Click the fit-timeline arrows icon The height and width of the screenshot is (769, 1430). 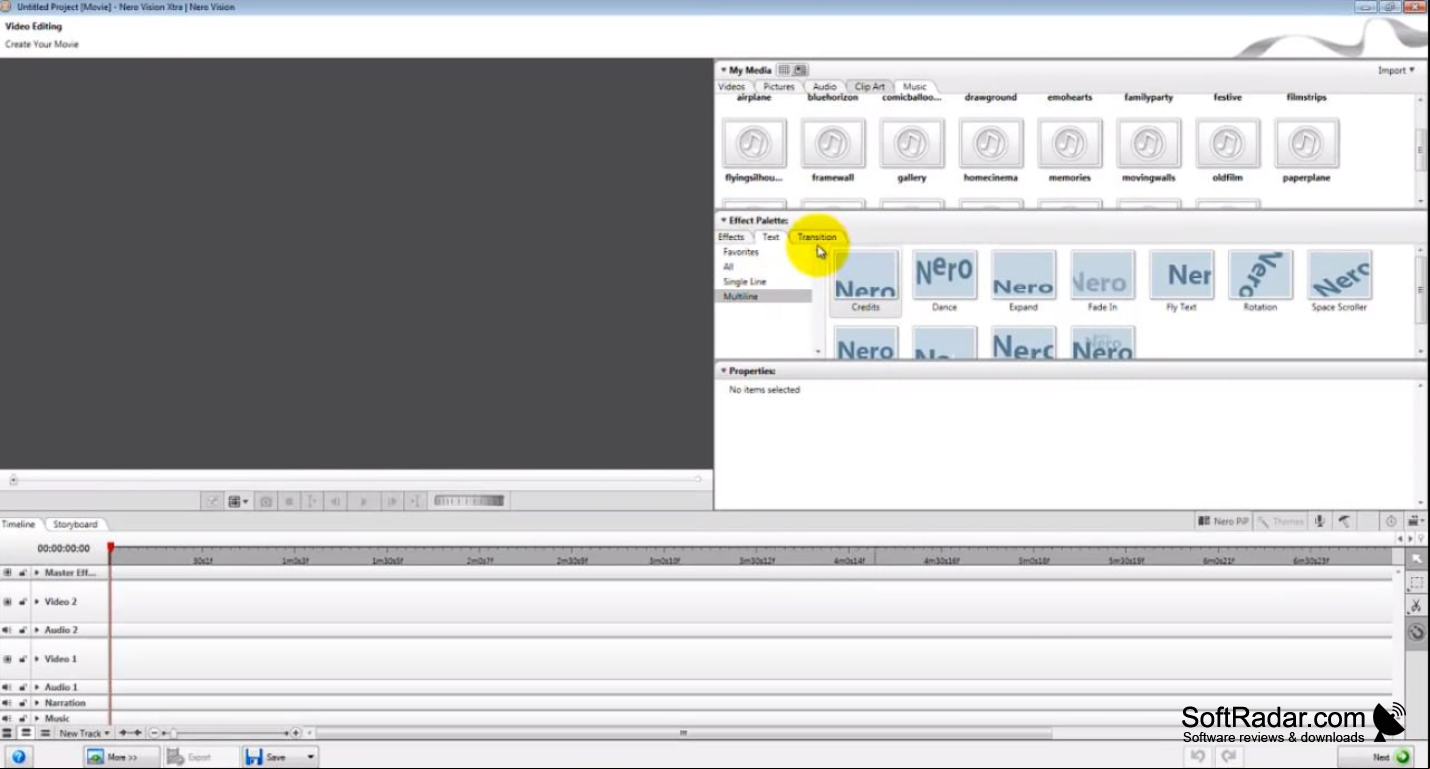click(130, 733)
